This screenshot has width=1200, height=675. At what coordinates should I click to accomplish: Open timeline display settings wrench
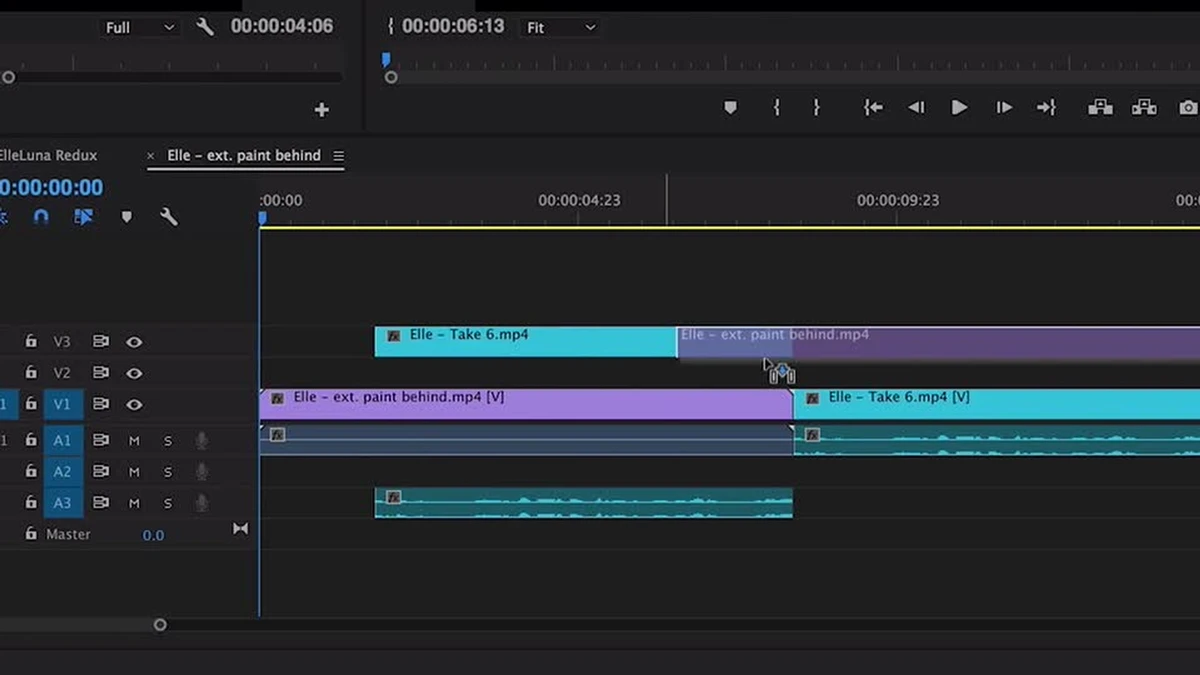(169, 217)
